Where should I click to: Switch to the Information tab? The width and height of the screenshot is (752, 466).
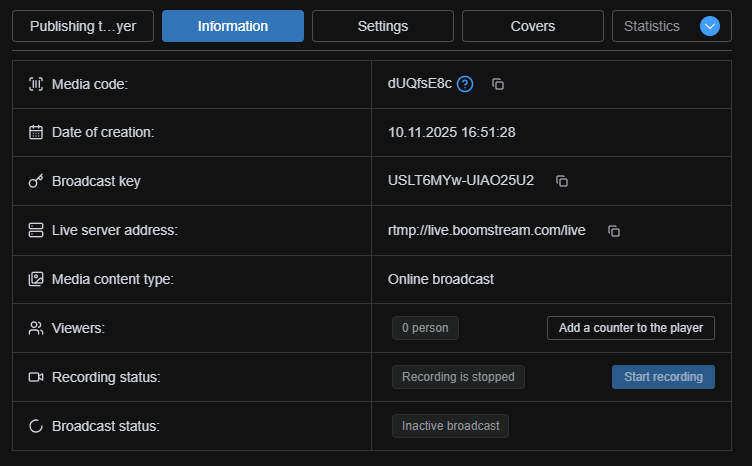[233, 26]
